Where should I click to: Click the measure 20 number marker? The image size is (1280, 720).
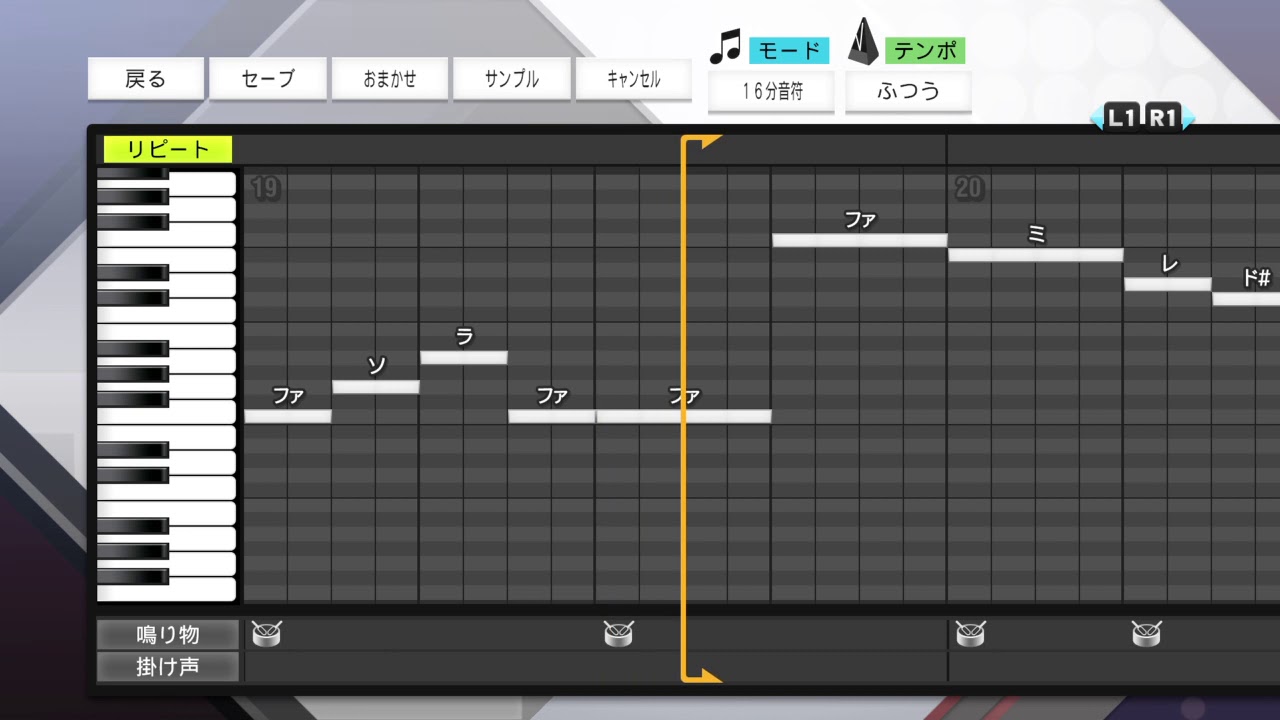[969, 188]
